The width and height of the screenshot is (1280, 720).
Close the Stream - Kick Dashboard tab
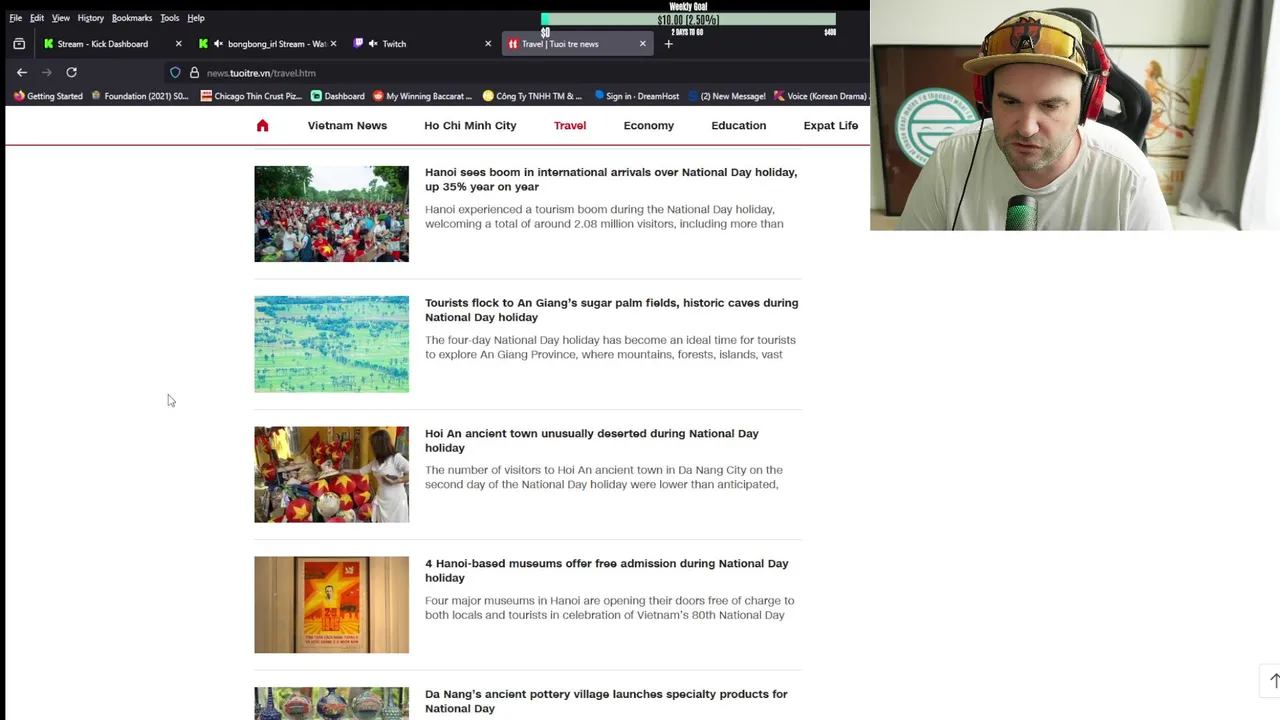[x=178, y=44]
